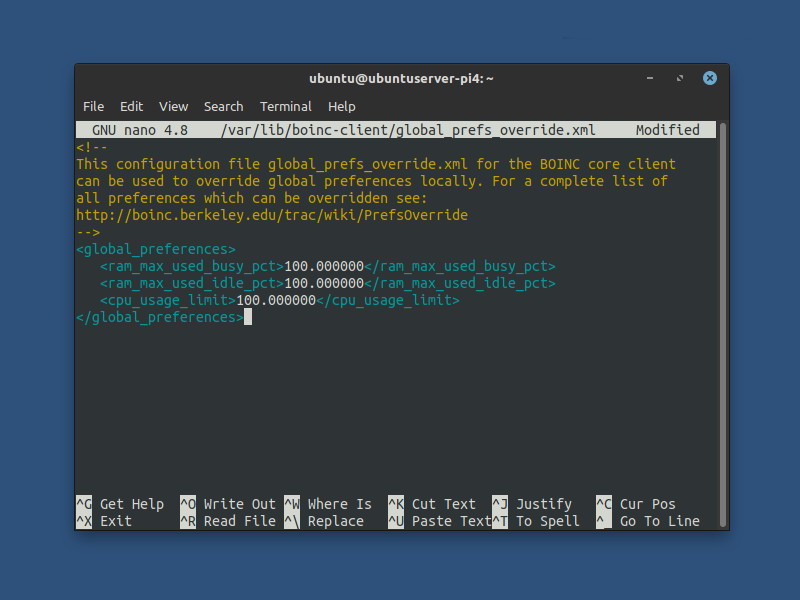Click the ^U Paste Text shortcut
Screen dimensions: 800x600
pyautogui.click(x=440, y=521)
